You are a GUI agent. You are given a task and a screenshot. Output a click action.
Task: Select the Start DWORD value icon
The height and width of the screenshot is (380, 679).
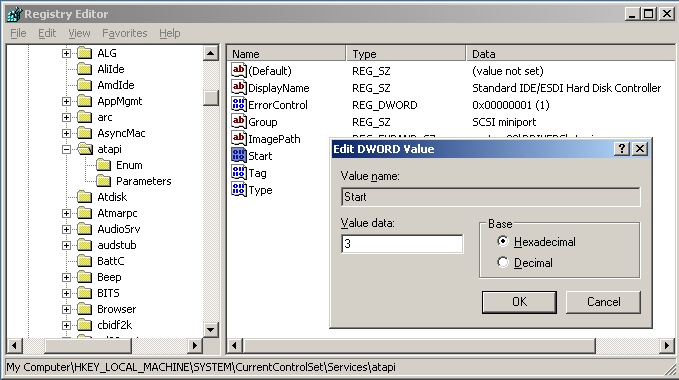point(239,155)
